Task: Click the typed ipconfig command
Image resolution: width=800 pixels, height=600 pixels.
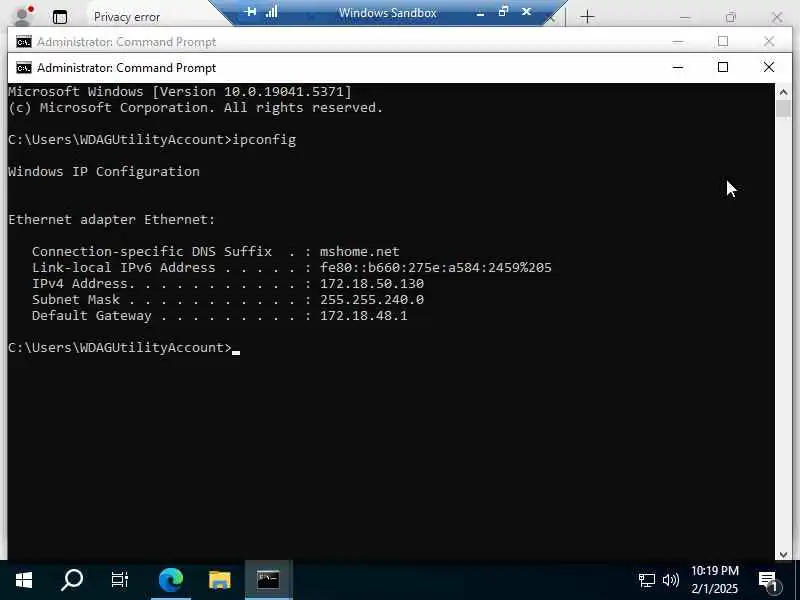Action: pos(264,140)
